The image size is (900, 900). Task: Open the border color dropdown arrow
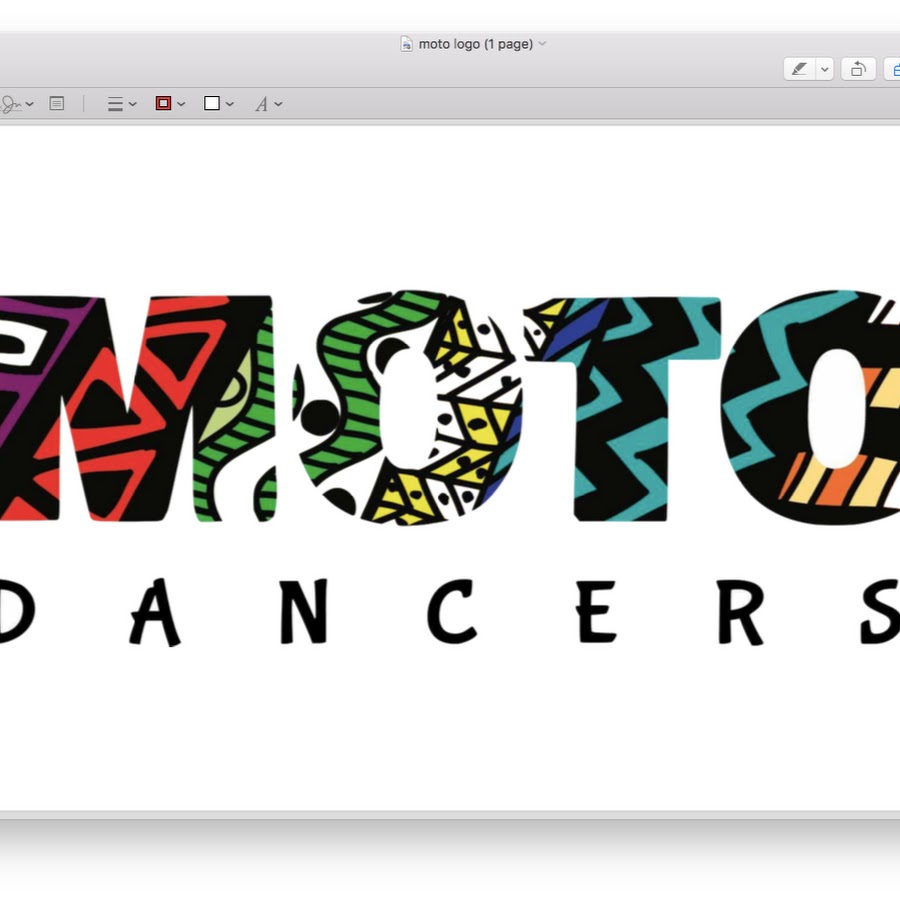click(181, 104)
